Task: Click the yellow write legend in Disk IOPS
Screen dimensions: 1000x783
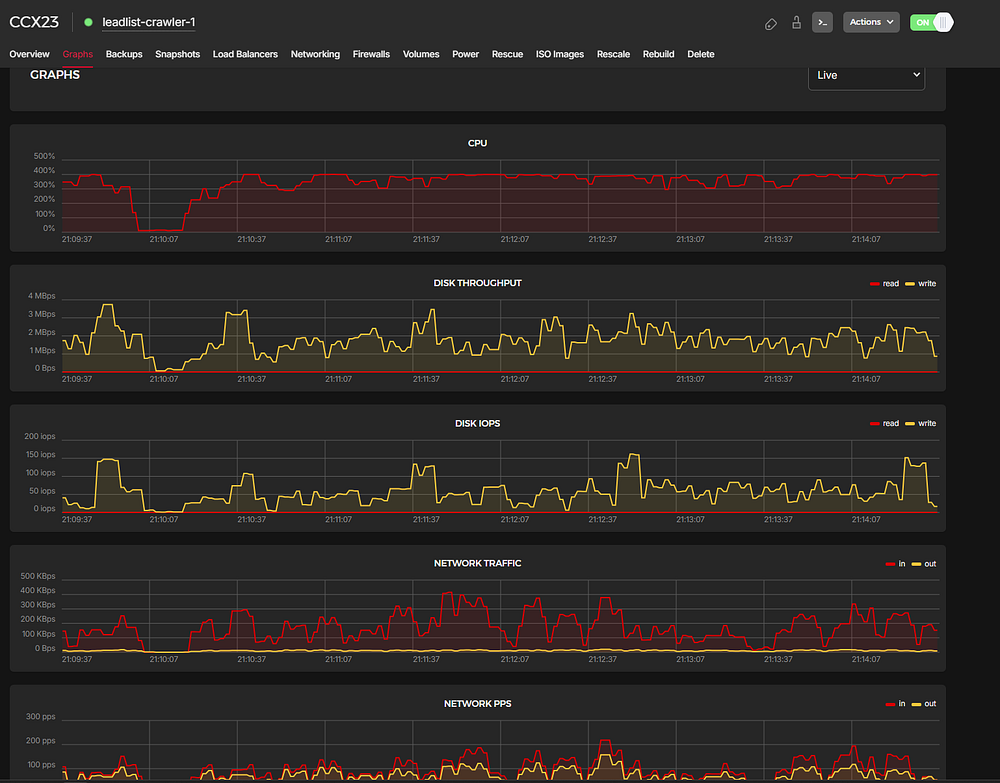Action: [920, 424]
